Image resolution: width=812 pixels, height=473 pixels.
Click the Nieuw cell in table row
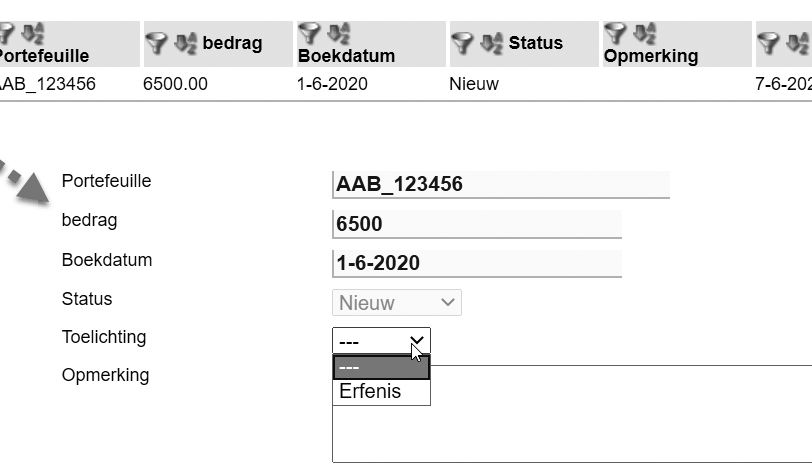[474, 84]
